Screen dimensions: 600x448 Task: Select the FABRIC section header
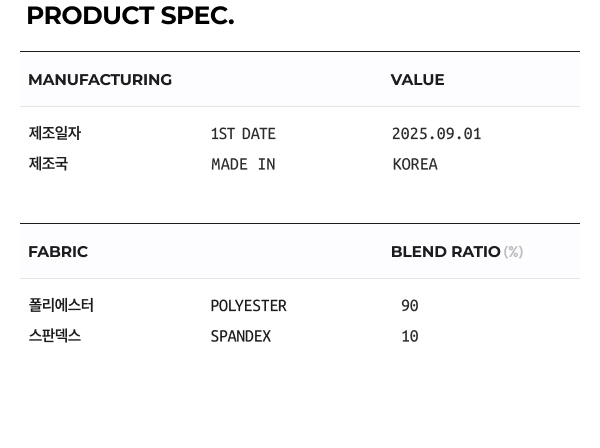[x=58, y=252]
